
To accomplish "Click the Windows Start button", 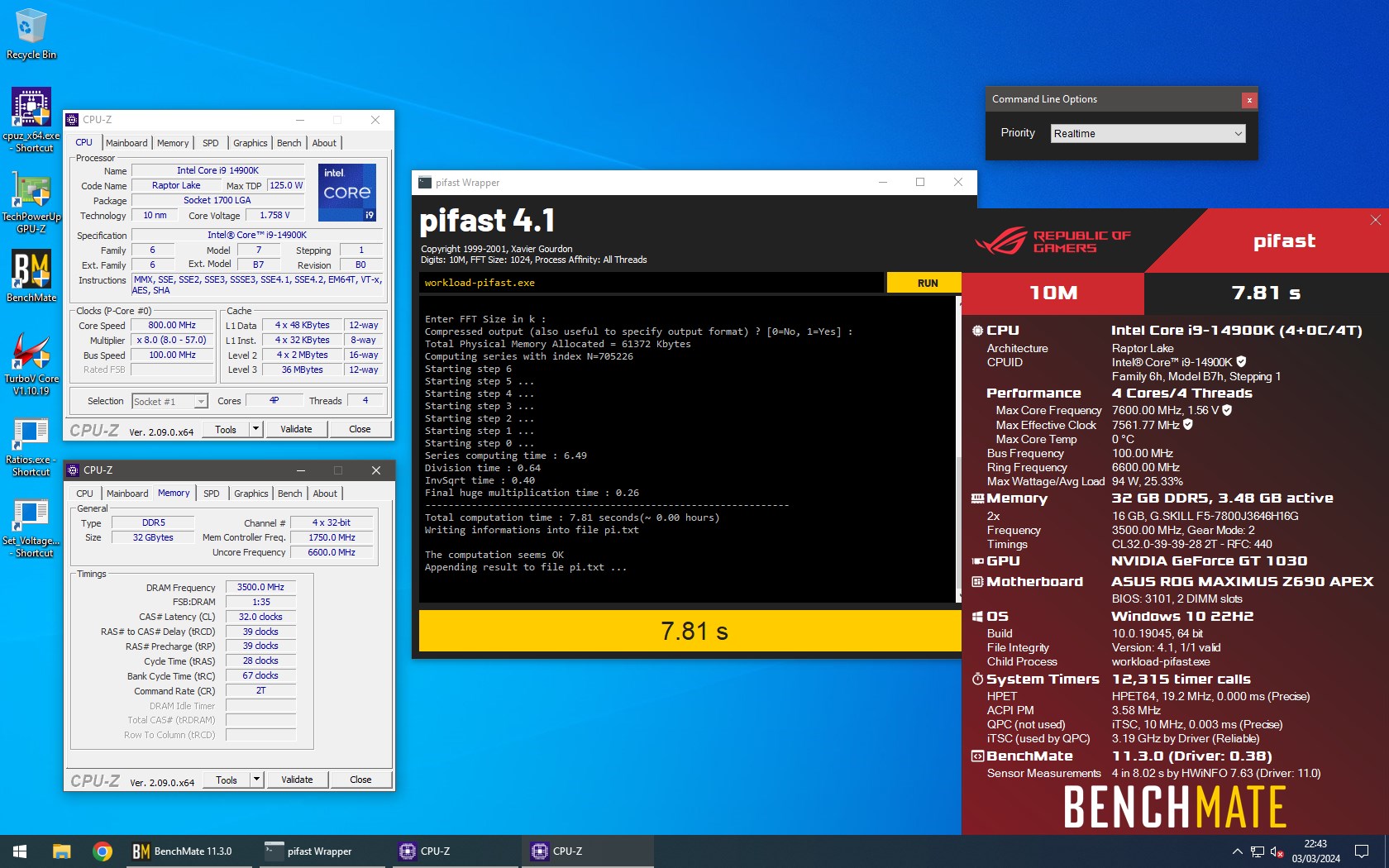I will [x=20, y=851].
